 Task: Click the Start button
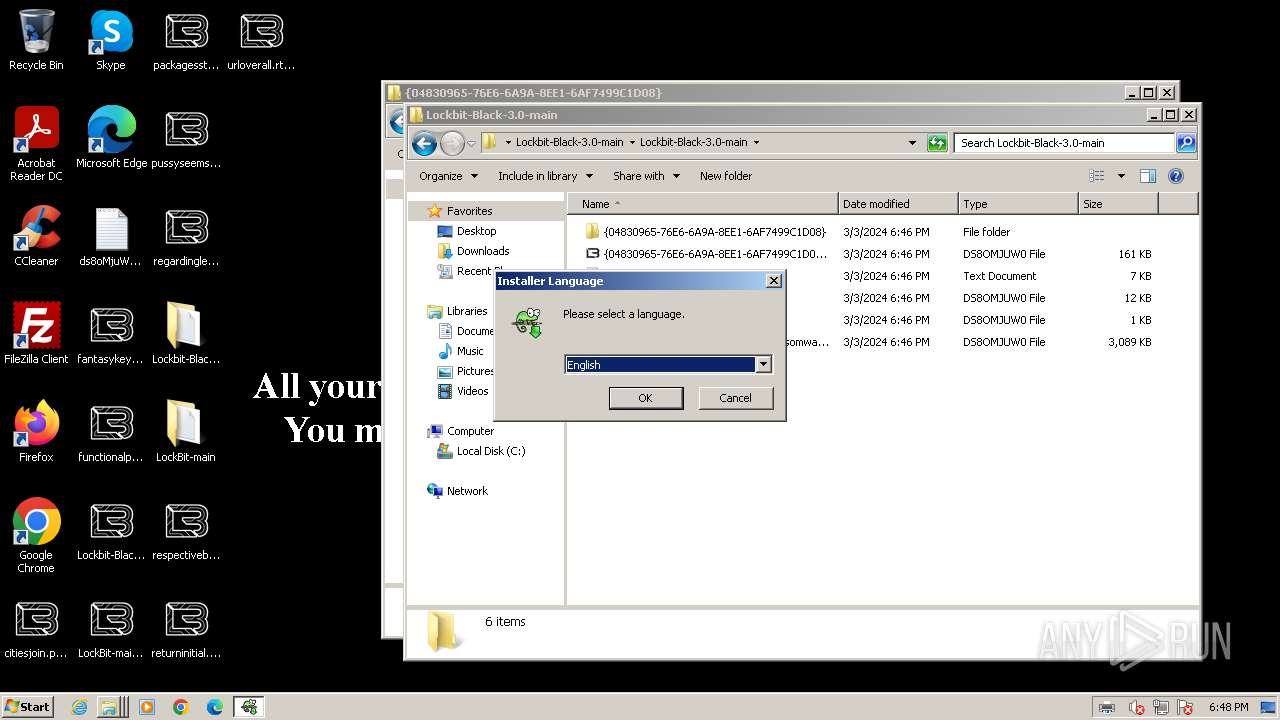tap(28, 706)
